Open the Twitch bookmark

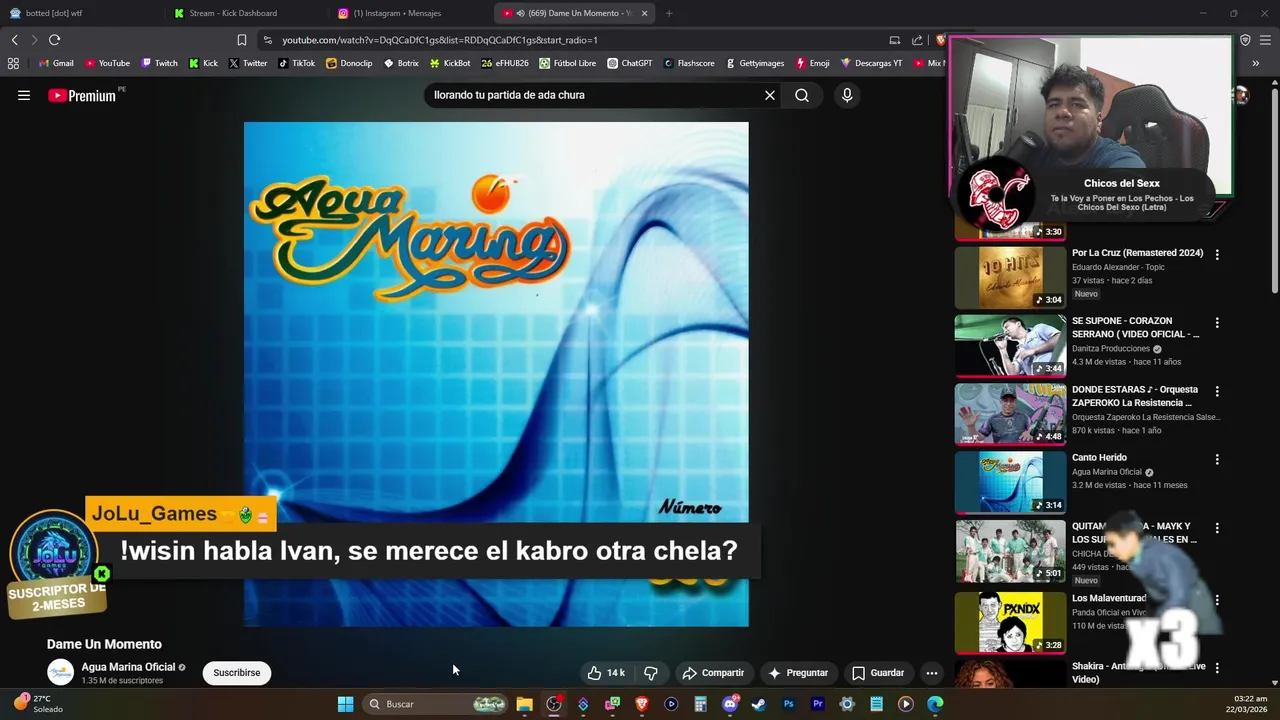coord(159,63)
